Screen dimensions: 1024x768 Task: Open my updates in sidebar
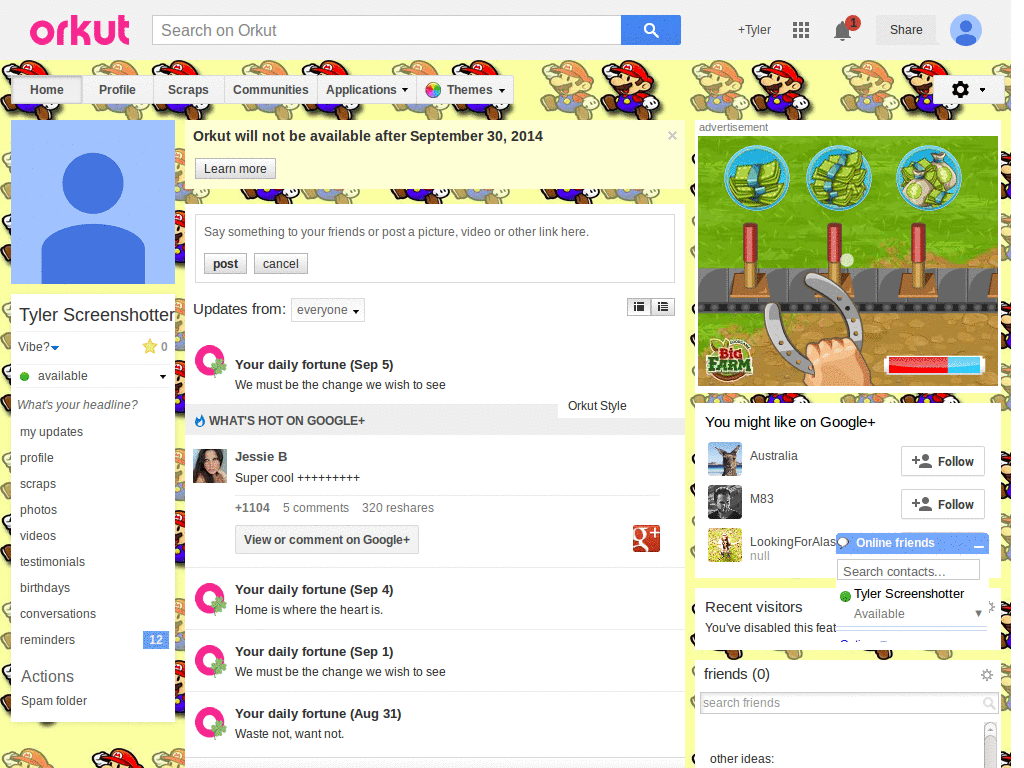click(52, 432)
